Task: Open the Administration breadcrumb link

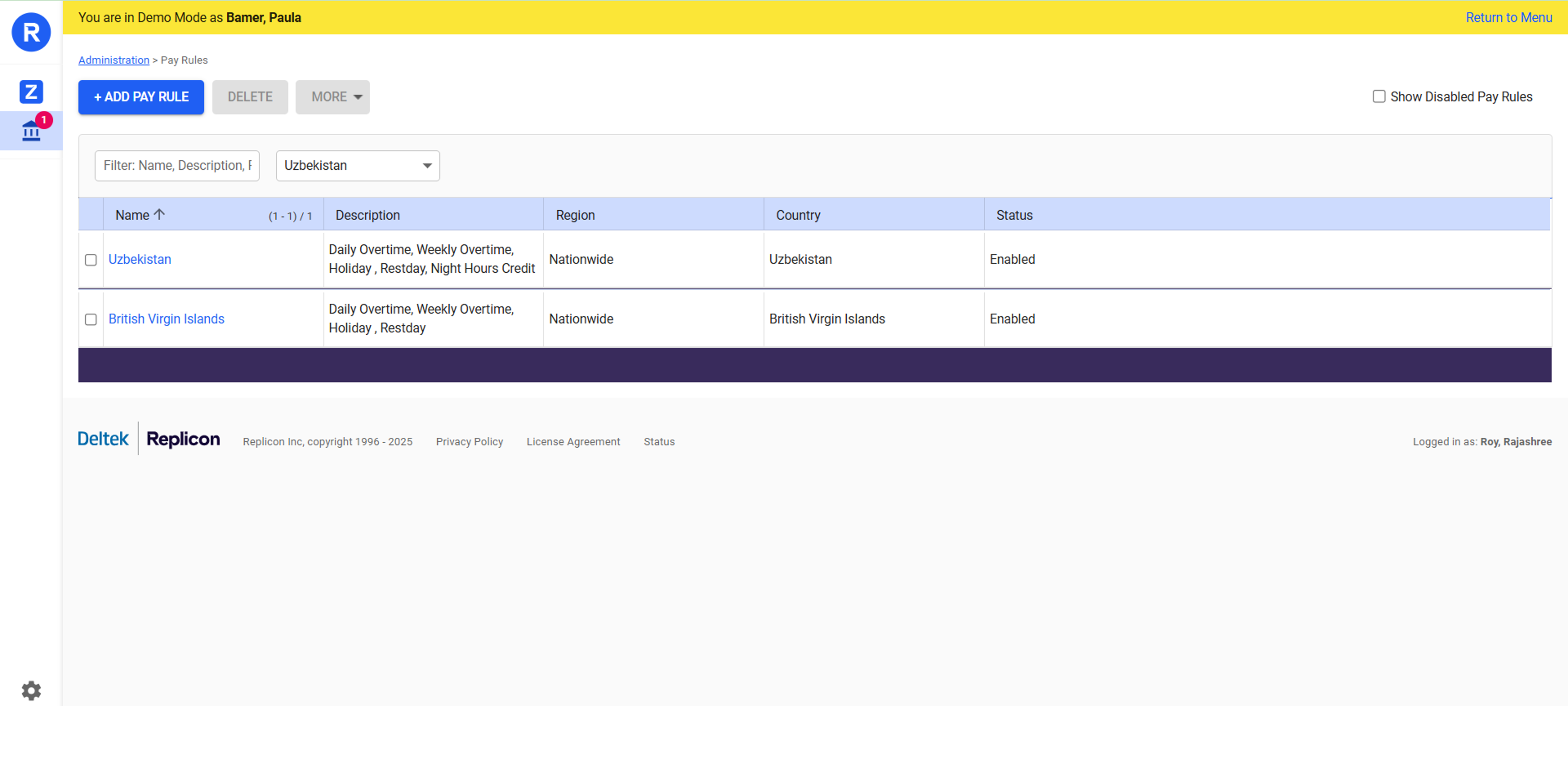Action: coord(114,60)
